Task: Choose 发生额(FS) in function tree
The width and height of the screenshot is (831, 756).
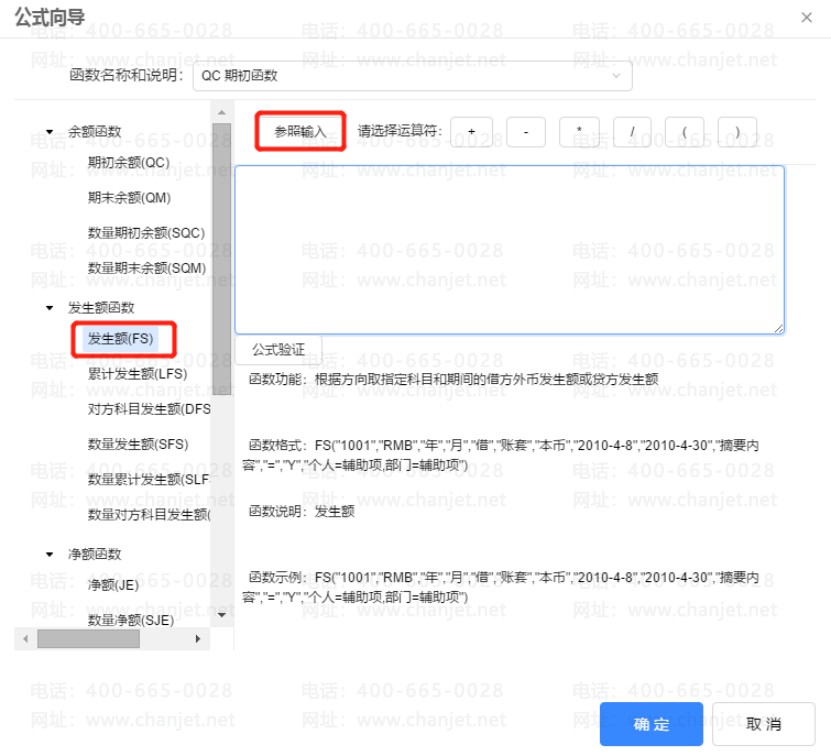Action: pyautogui.click(x=121, y=338)
